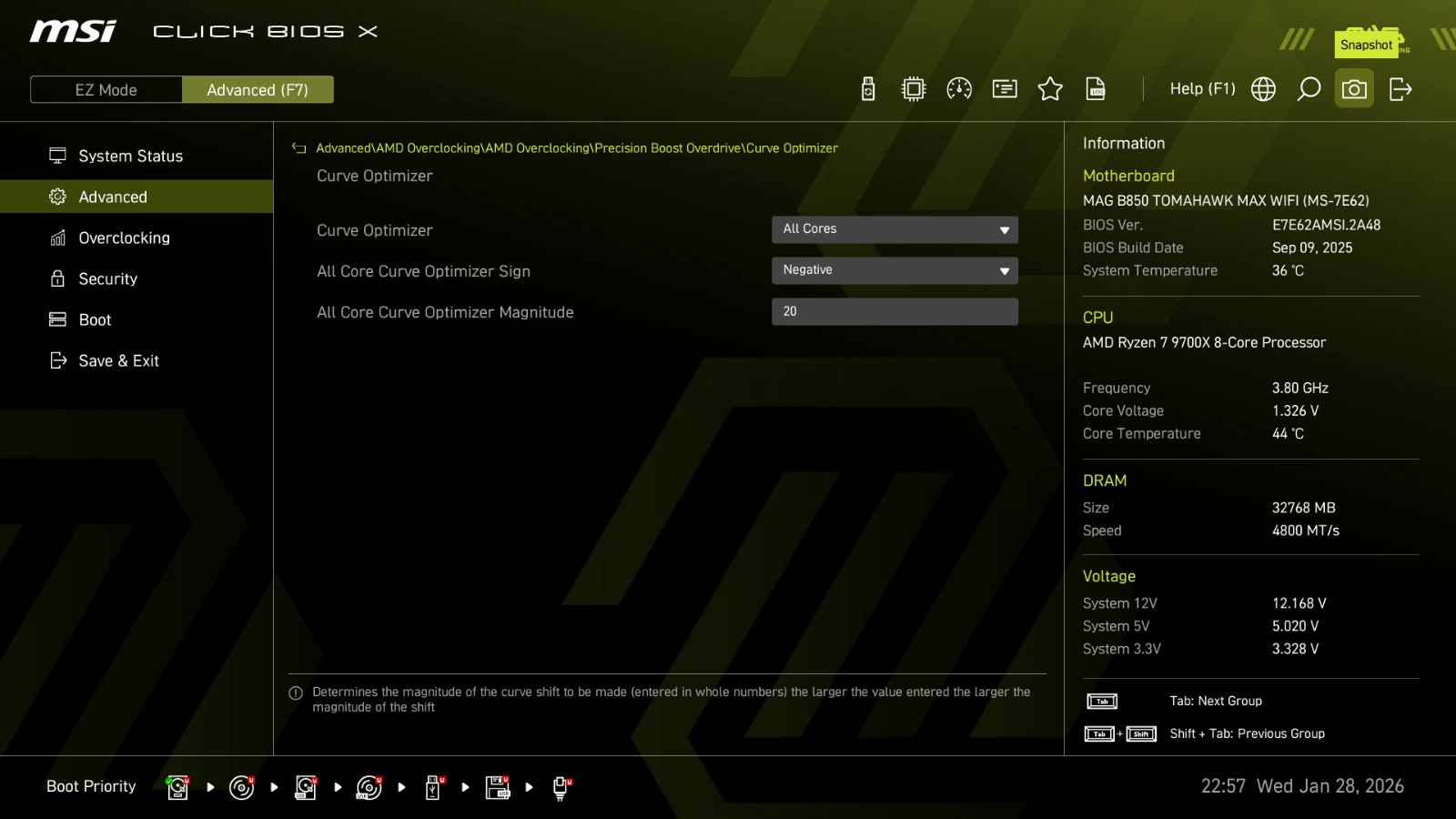Select Advanced in the sidebar
The image size is (1456, 819).
pyautogui.click(x=136, y=197)
